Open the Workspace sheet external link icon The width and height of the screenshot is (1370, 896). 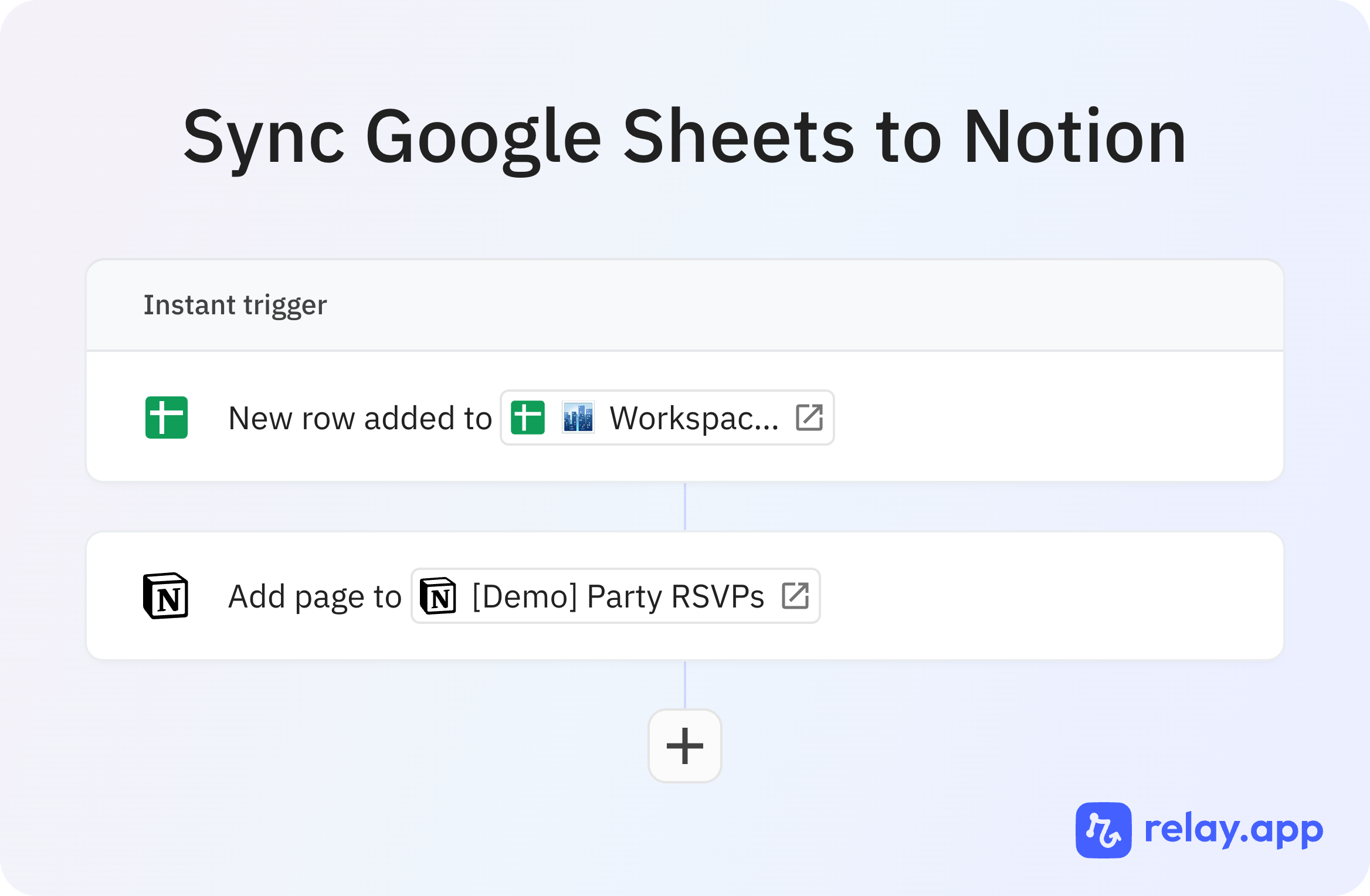(x=809, y=418)
